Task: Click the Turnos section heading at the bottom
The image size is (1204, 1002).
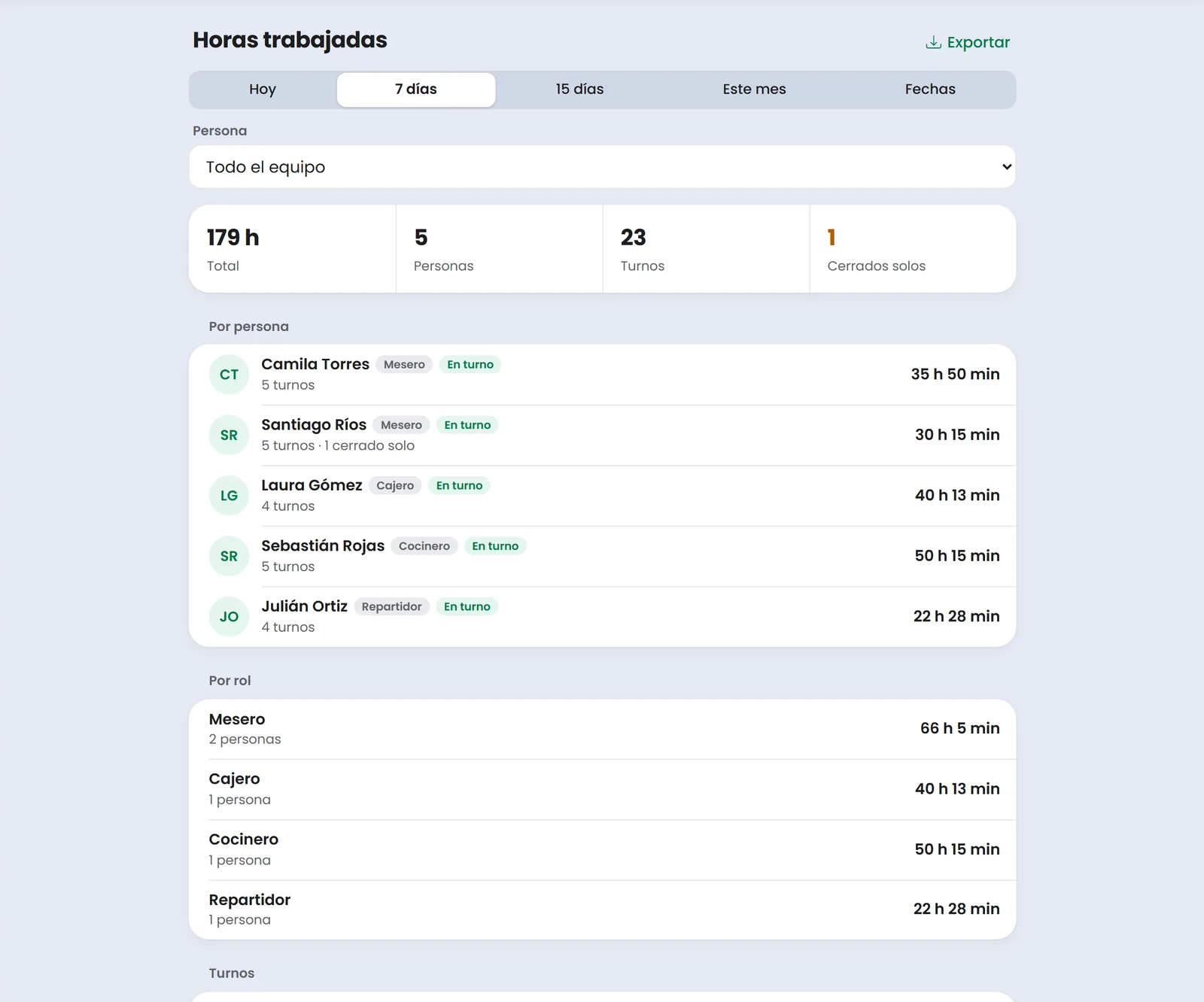Action: point(232,973)
